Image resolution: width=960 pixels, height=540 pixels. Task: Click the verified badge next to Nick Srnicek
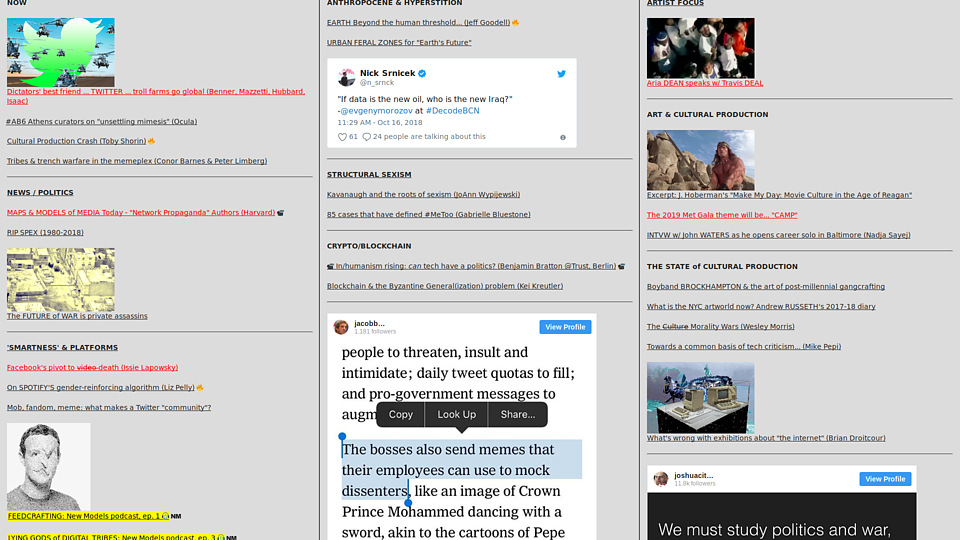click(x=422, y=73)
